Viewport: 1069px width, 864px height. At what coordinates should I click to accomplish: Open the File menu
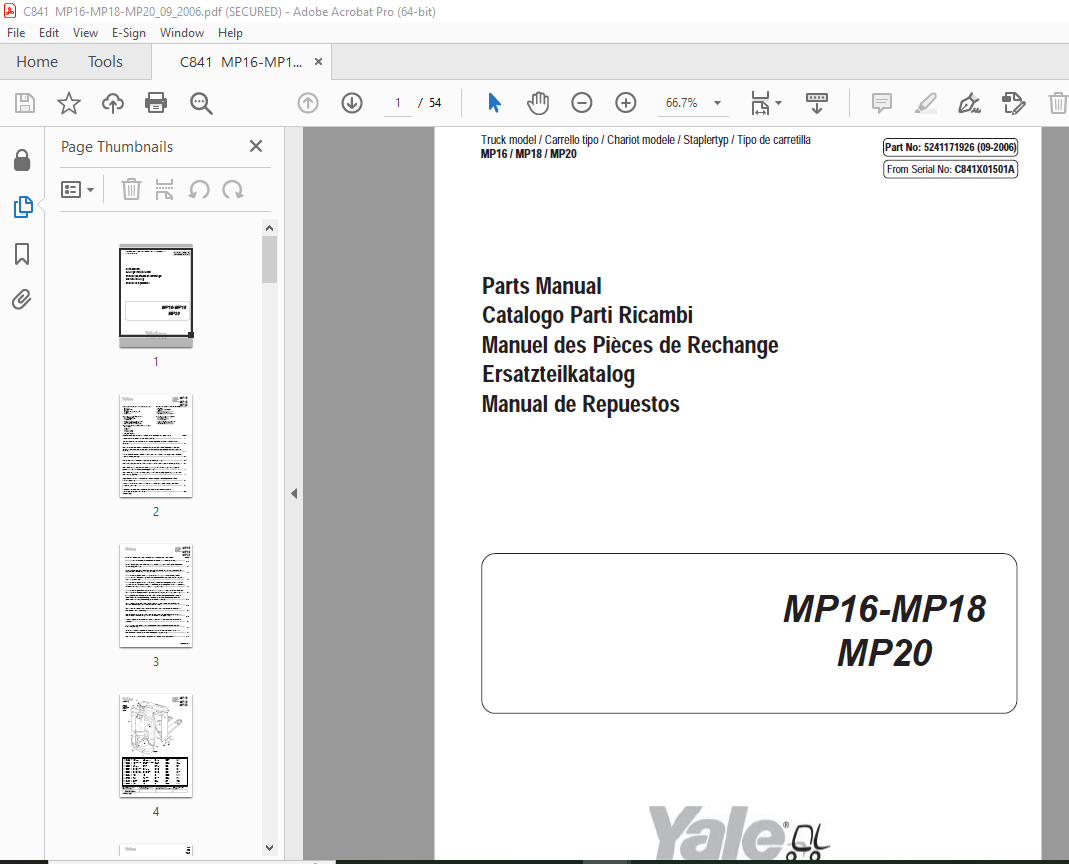[x=16, y=33]
